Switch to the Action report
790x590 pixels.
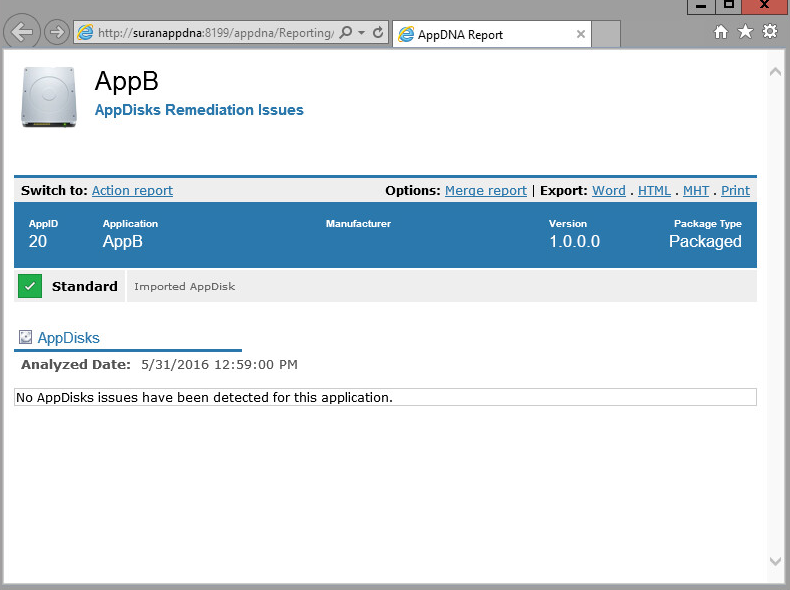coord(132,190)
